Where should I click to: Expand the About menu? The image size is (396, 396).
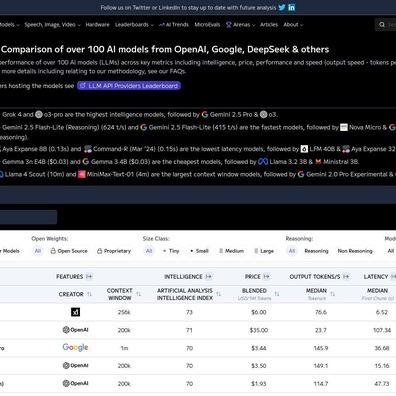(x=293, y=25)
